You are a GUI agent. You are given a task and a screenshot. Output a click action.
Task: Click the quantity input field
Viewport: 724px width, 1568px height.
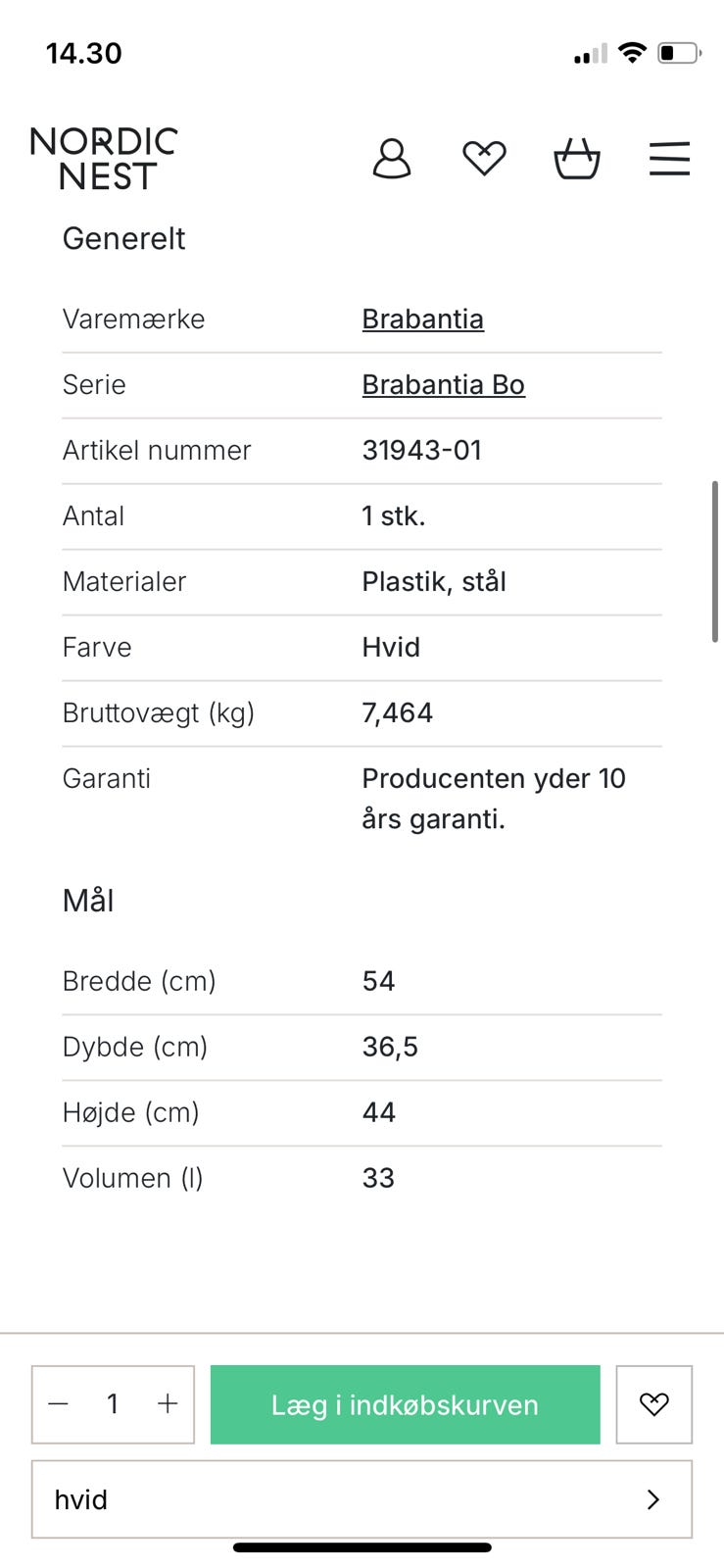pos(113,1404)
